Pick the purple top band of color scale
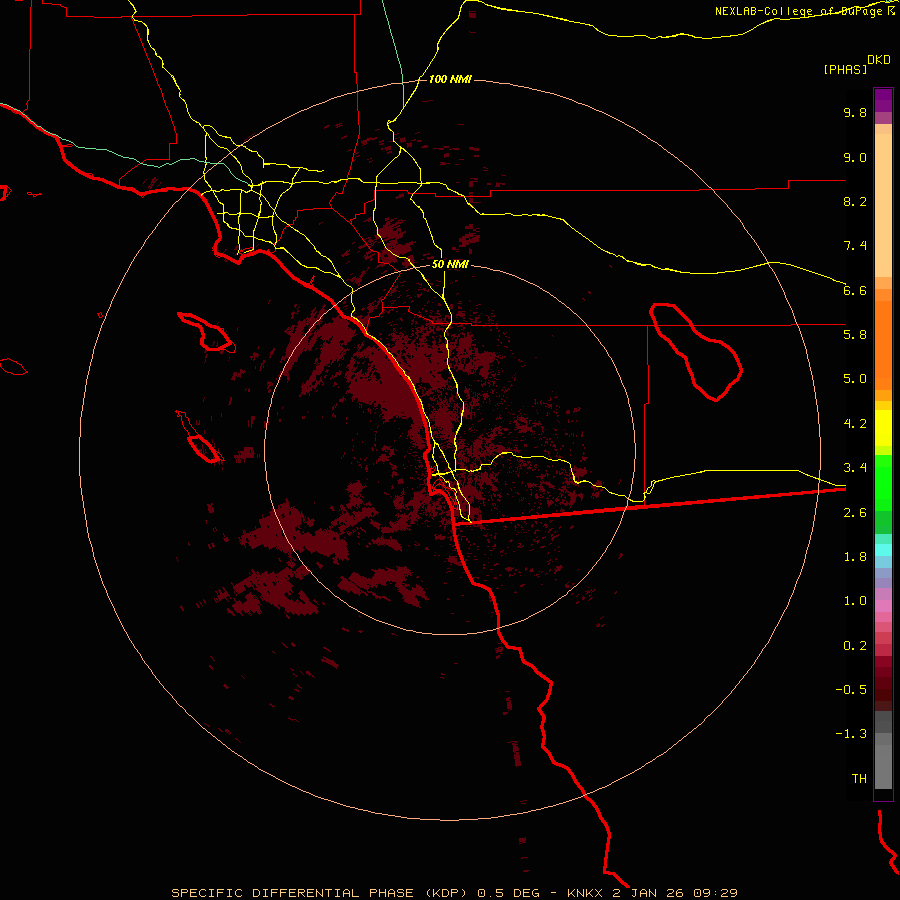The image size is (900, 900). click(x=883, y=100)
